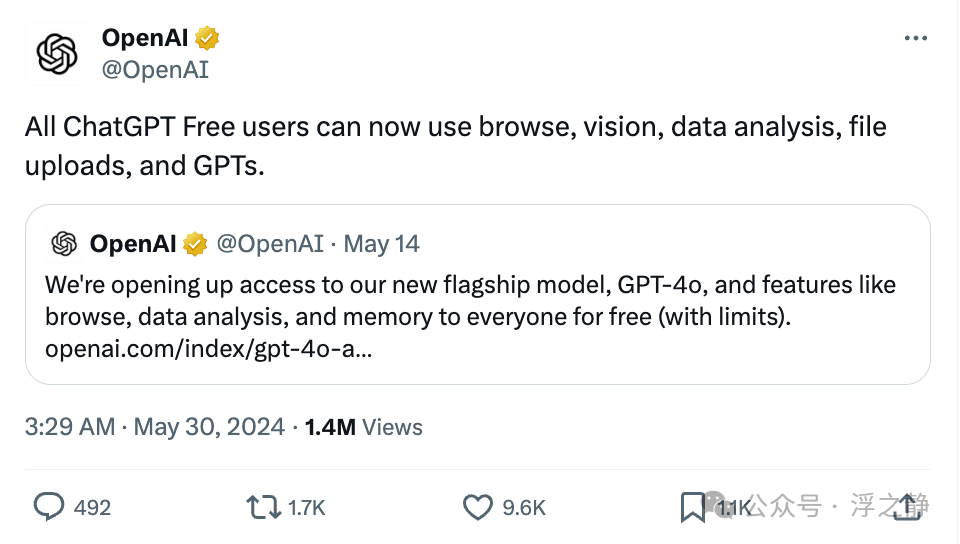Click the reply speech bubble icon
Screen dimensions: 960x544
(48, 507)
